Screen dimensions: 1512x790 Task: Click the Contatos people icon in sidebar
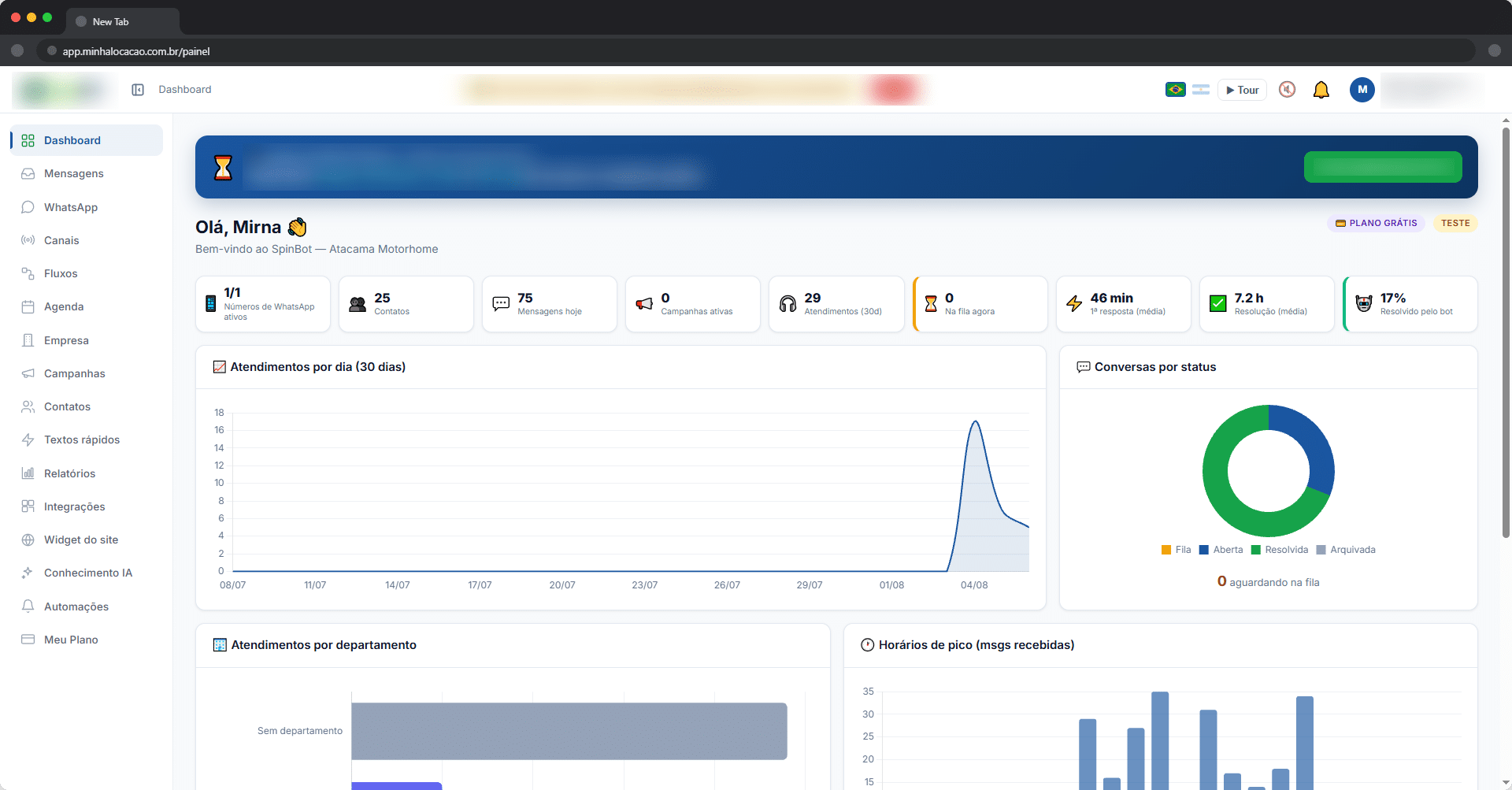28,406
